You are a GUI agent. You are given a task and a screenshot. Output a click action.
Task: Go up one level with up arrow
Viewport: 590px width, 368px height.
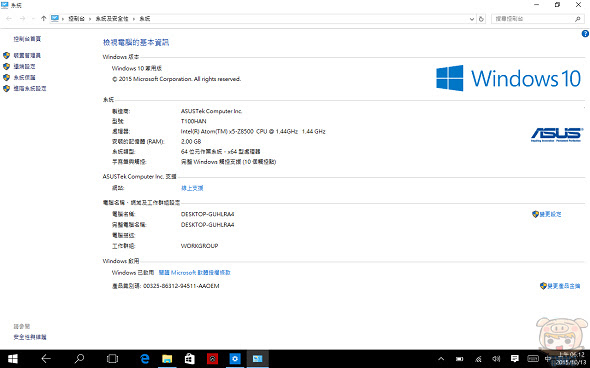[x=44, y=18]
